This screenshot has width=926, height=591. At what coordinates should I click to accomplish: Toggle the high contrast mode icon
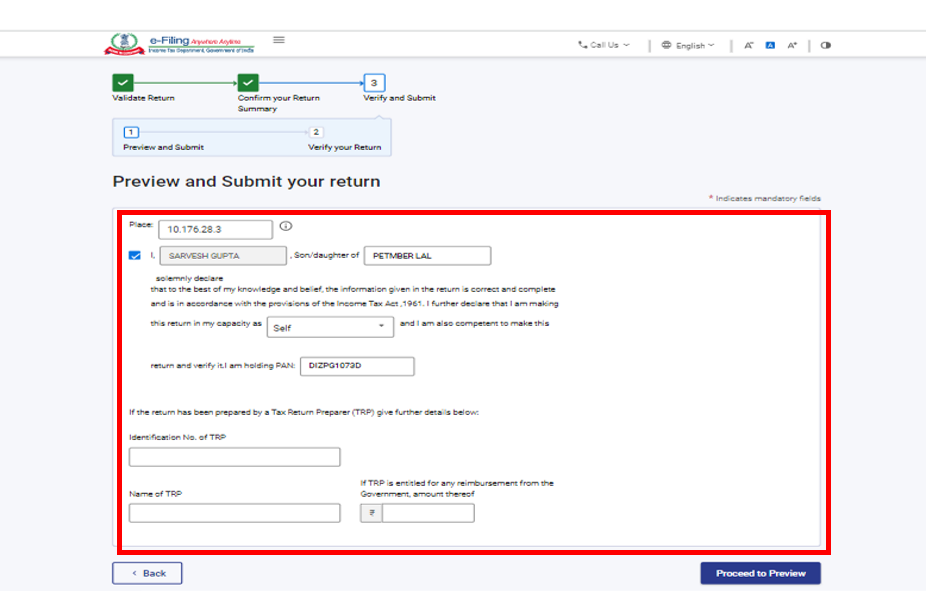click(826, 45)
